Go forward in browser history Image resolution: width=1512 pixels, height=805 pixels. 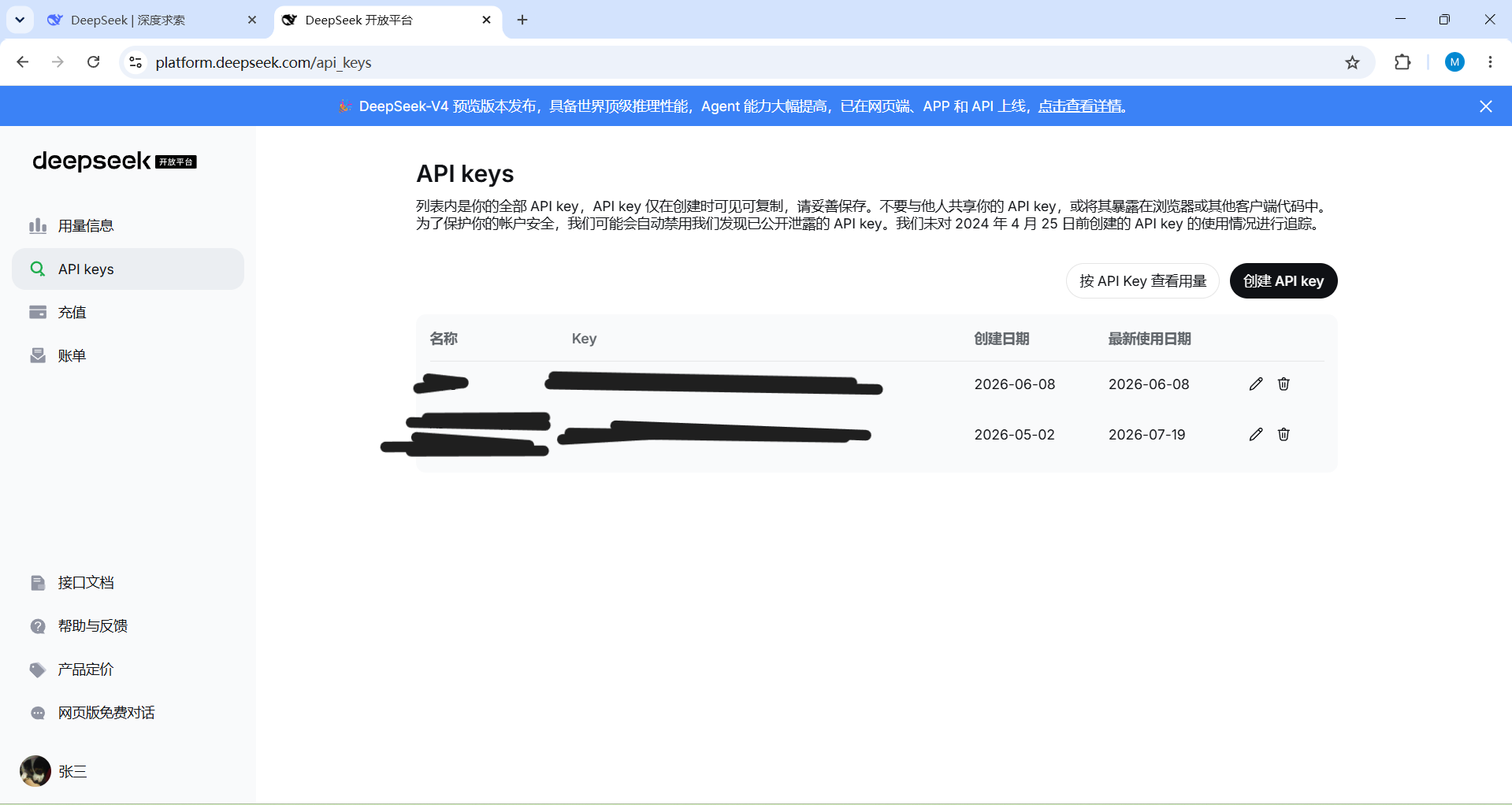(58, 62)
